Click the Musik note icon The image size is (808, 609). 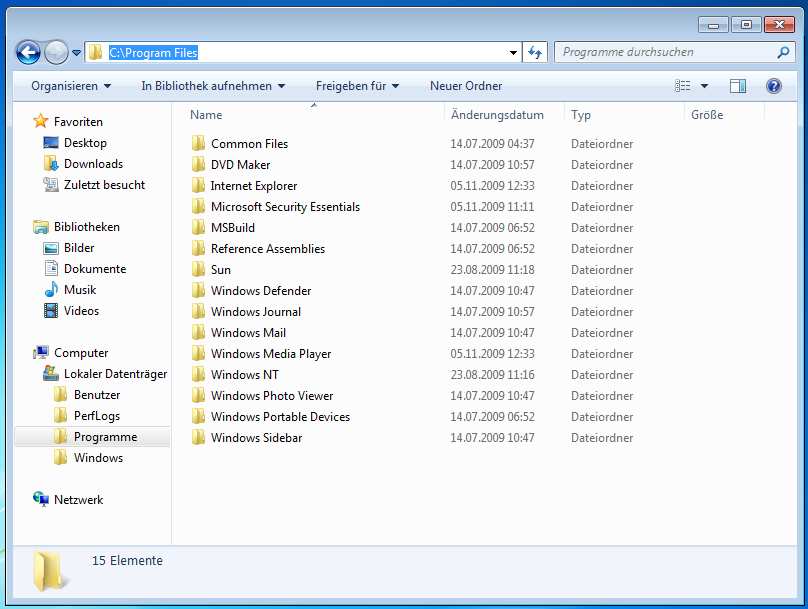[51, 290]
